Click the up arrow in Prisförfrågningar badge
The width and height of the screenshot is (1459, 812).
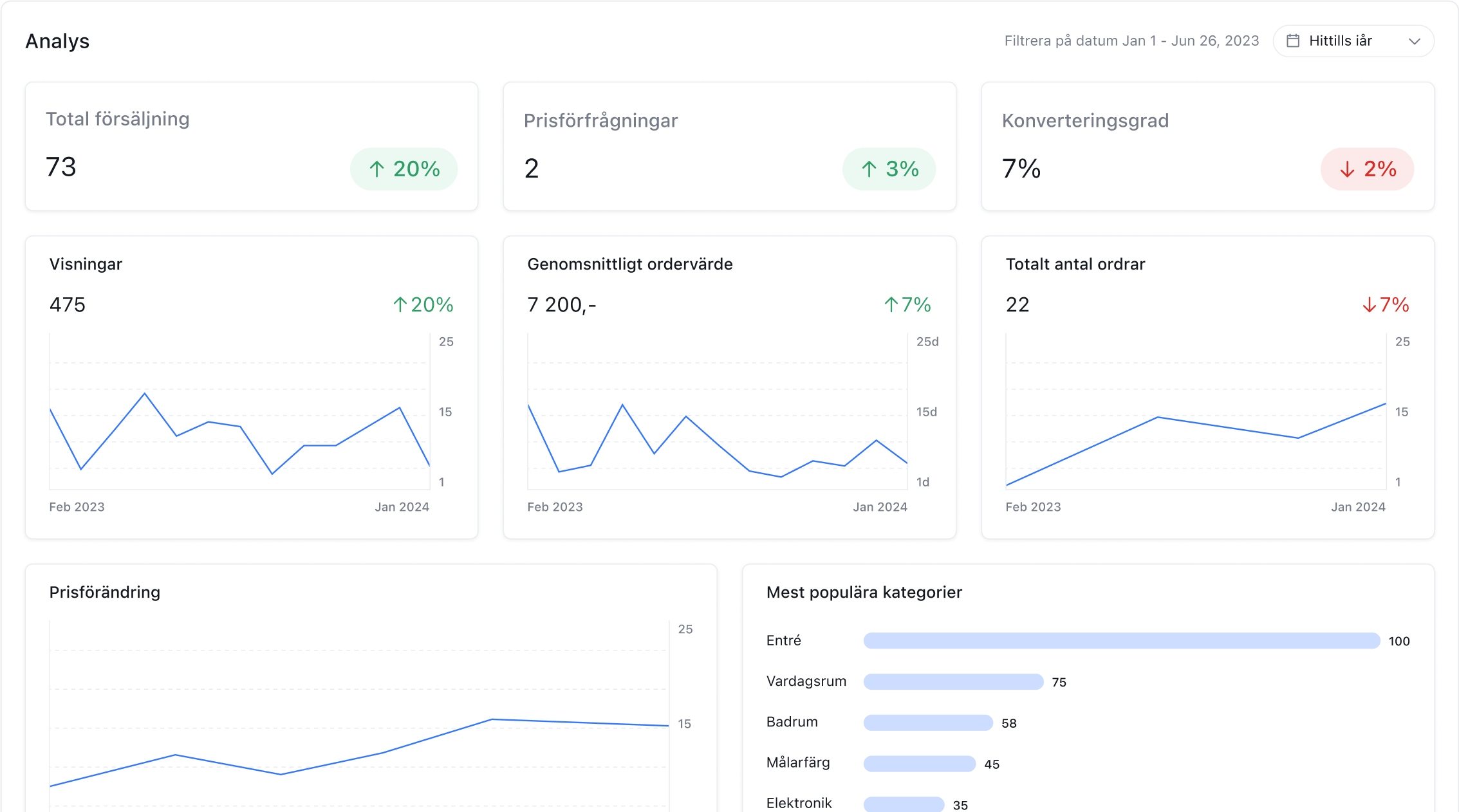click(869, 169)
